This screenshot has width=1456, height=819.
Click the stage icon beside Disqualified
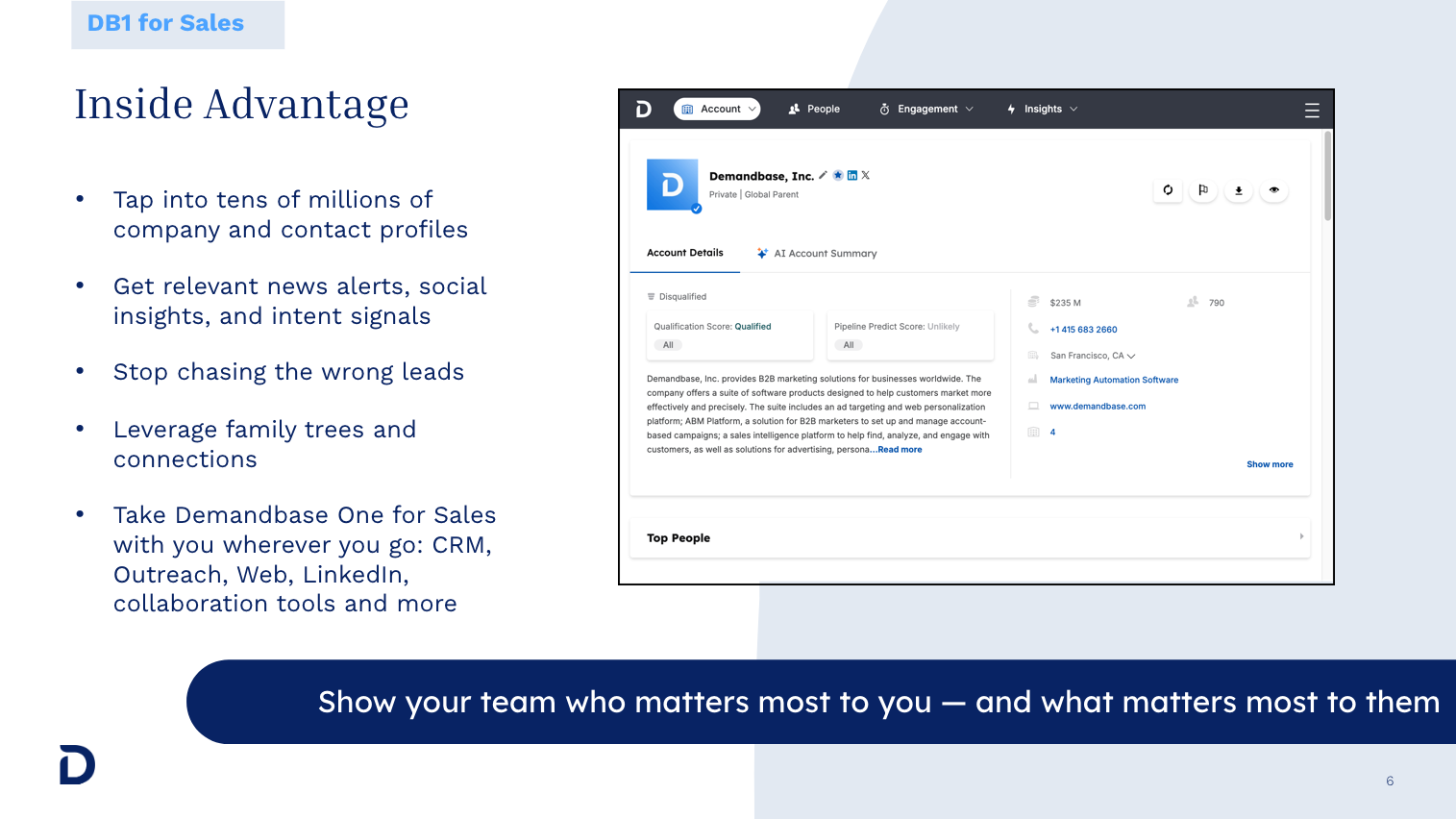click(x=651, y=296)
